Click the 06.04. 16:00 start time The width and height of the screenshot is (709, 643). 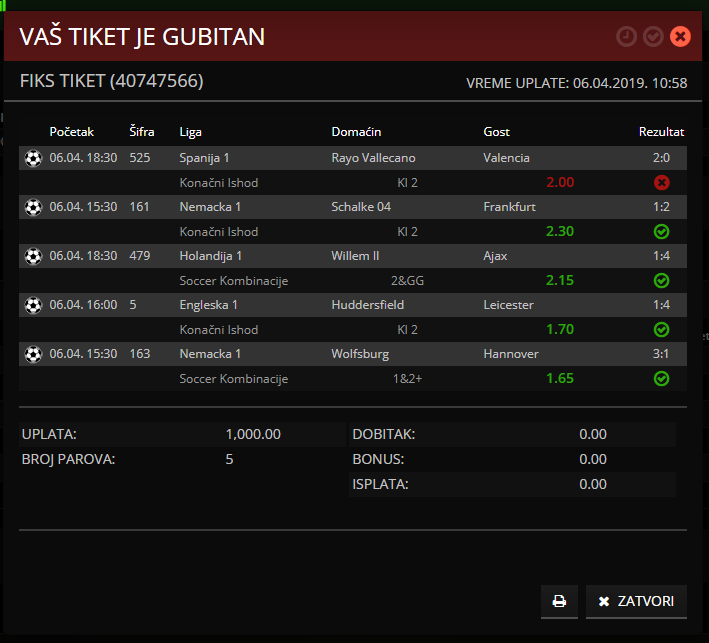[83, 305]
